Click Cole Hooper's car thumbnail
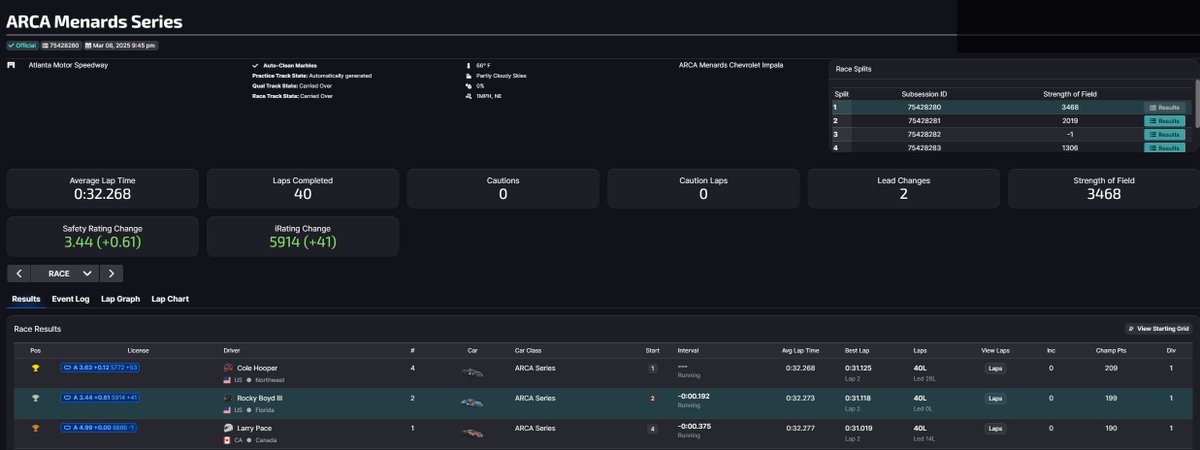Viewport: 1200px width, 450px height. (x=473, y=372)
